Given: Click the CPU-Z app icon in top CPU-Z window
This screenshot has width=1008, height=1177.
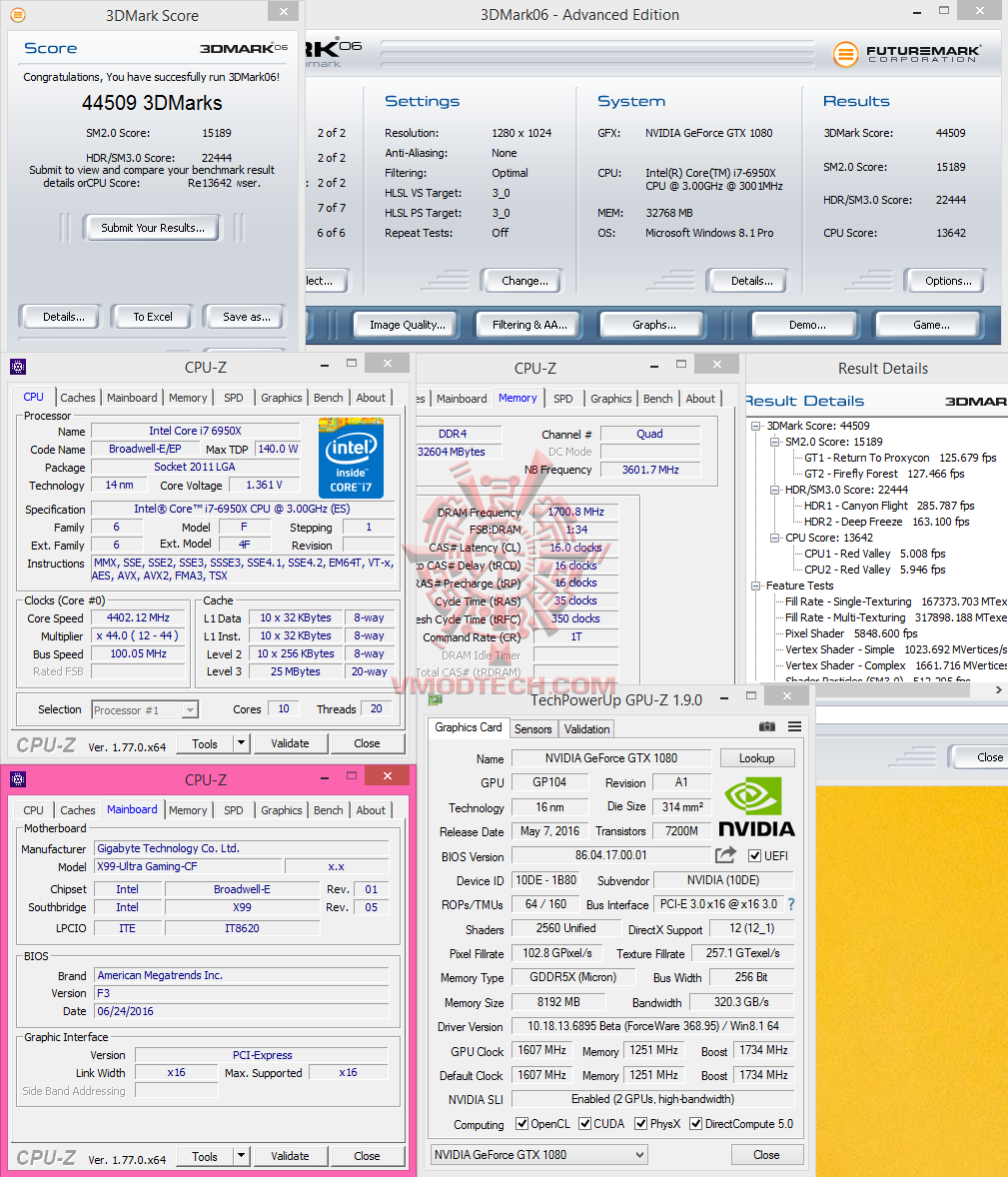Looking at the screenshot, I should [x=18, y=367].
